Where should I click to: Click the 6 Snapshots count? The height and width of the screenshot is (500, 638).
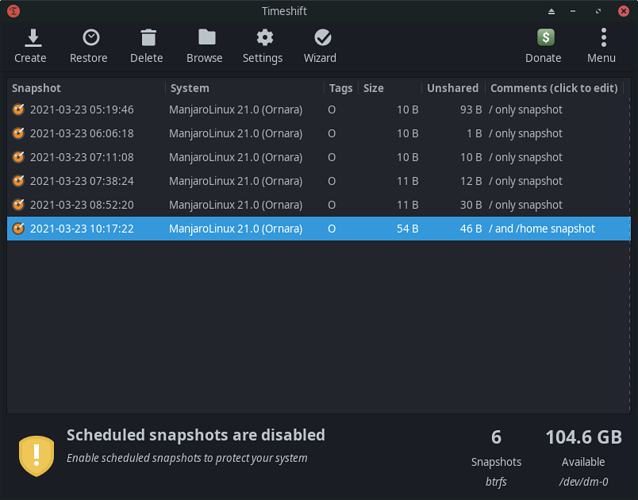[496, 438]
